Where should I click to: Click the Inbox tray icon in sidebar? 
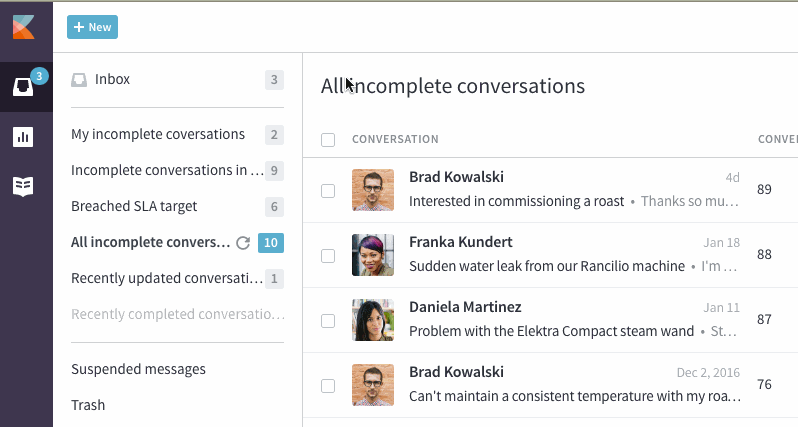click(79, 80)
